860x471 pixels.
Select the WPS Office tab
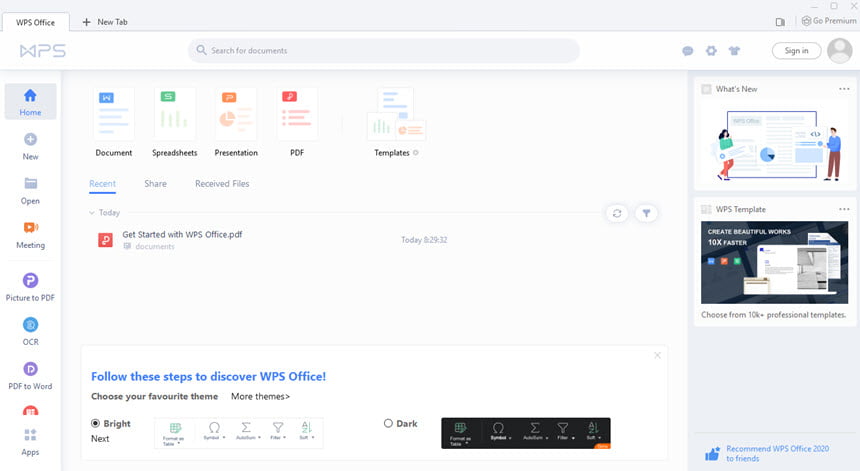pyautogui.click(x=36, y=22)
